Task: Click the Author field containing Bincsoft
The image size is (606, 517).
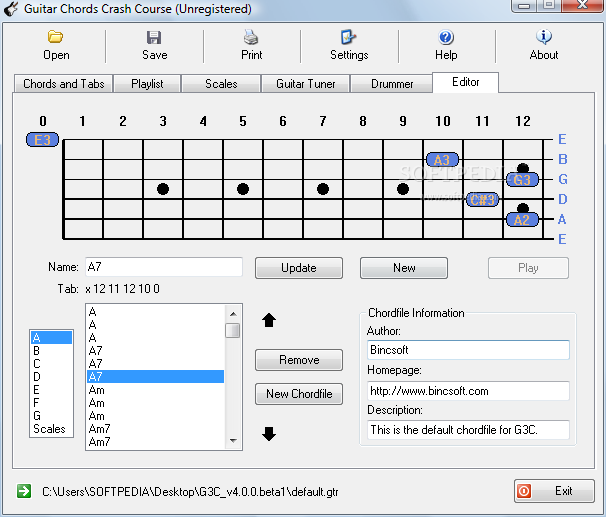Action: tap(468, 350)
